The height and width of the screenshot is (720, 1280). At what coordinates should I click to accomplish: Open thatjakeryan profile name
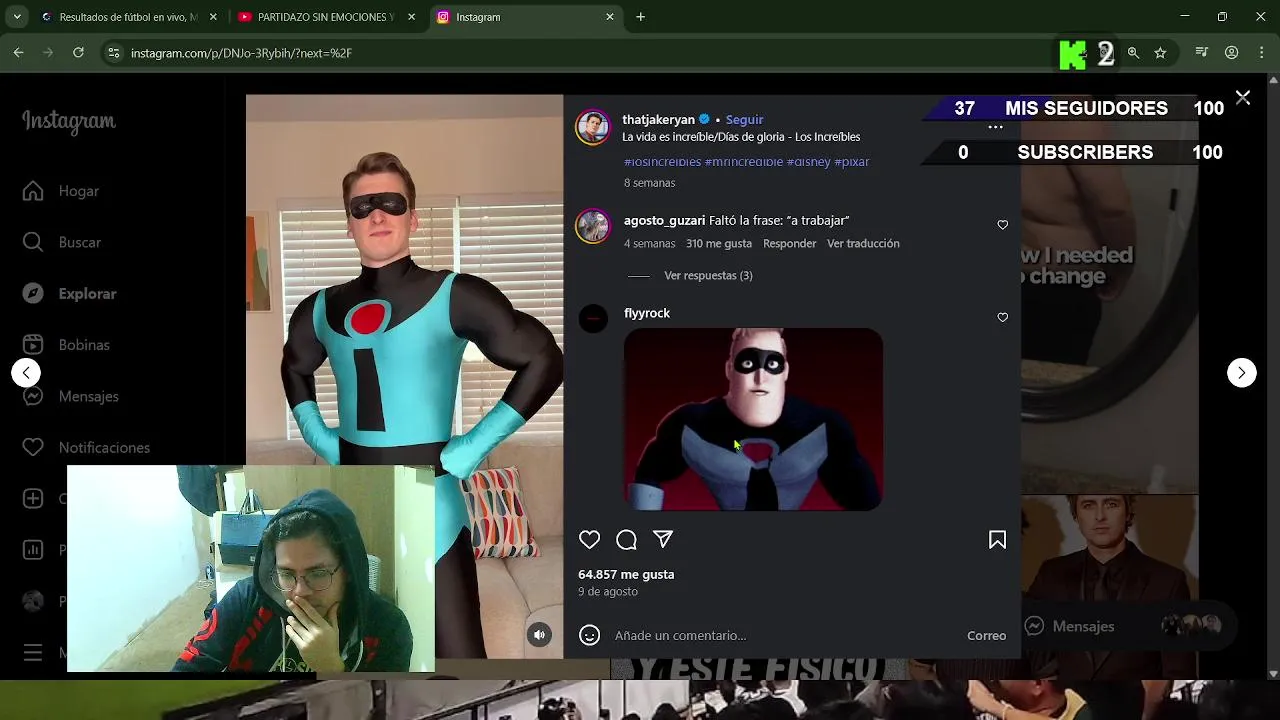coord(658,119)
